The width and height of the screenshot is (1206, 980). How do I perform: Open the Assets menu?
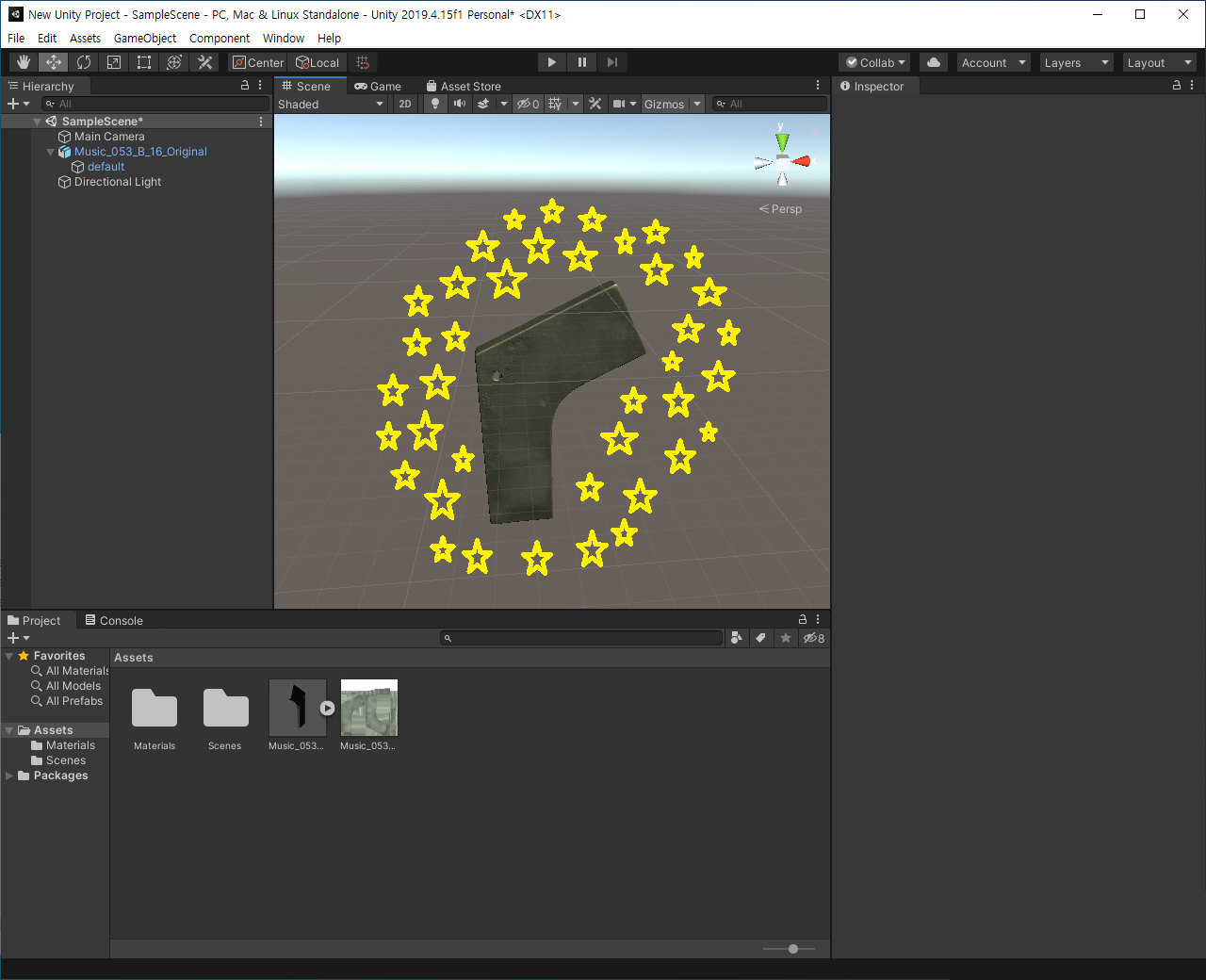tap(85, 38)
